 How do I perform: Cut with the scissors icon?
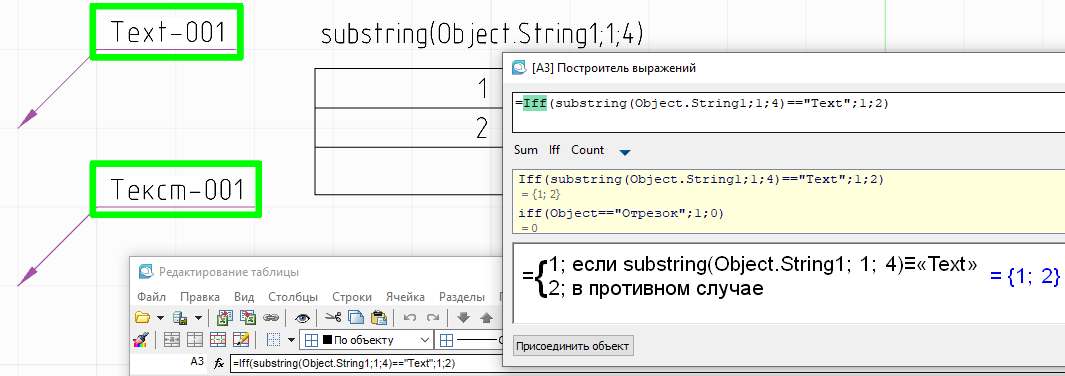point(333,318)
